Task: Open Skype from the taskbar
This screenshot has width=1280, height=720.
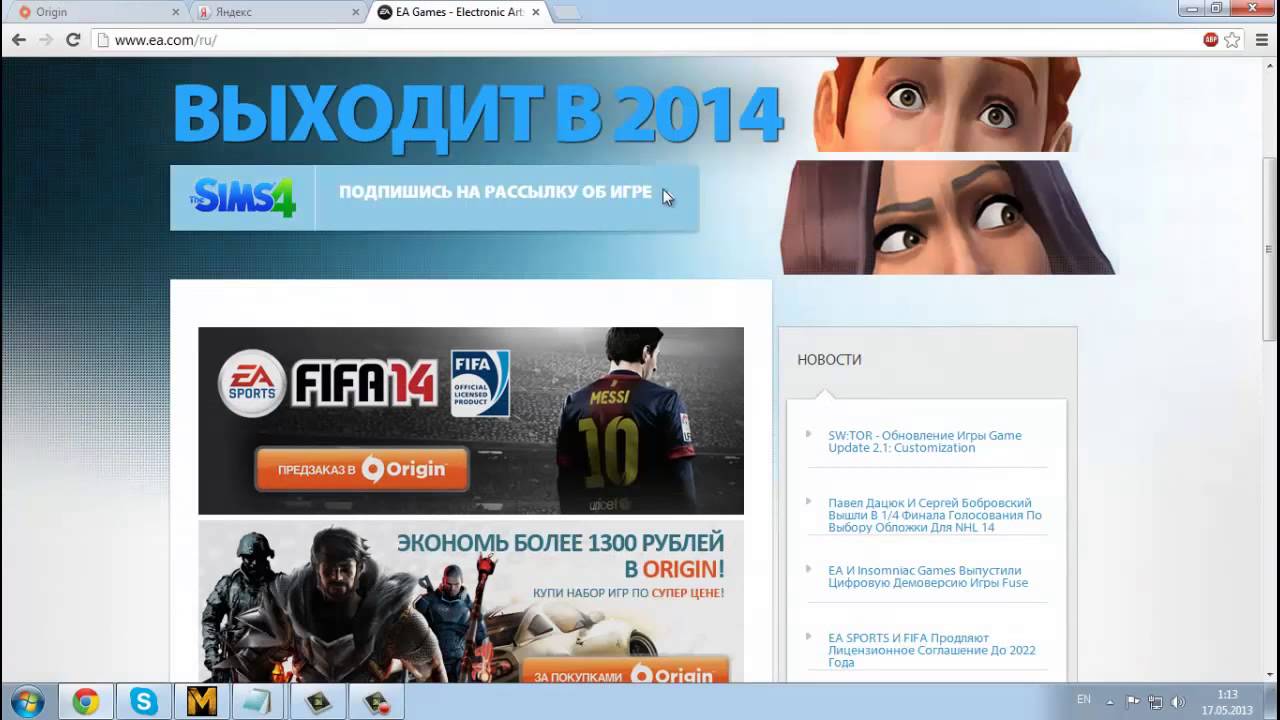Action: [x=144, y=702]
